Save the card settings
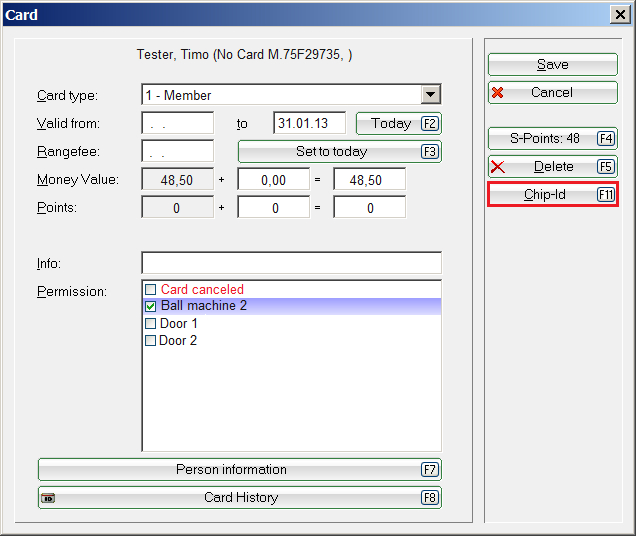This screenshot has width=636, height=536. tap(552, 65)
